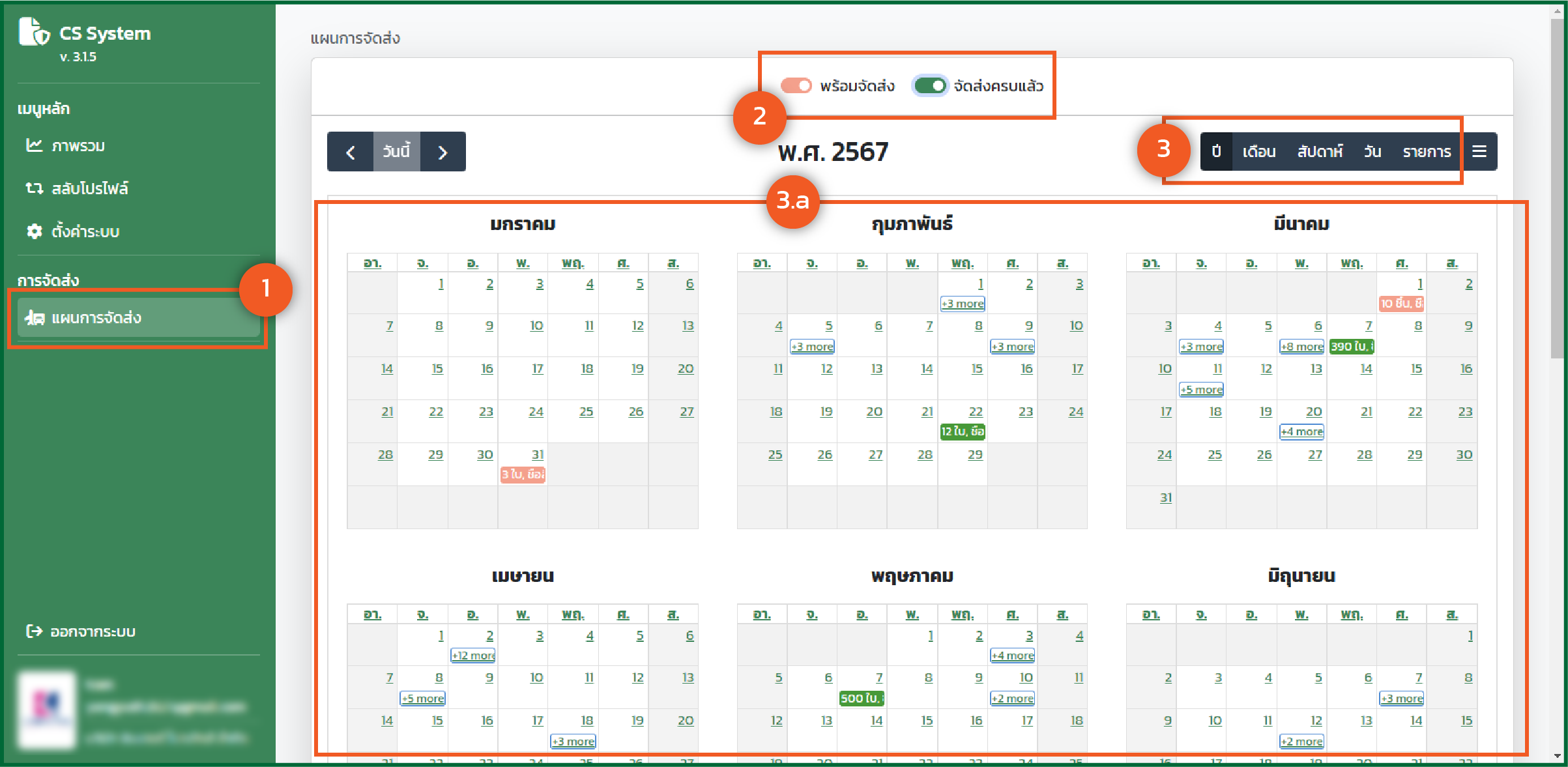Toggle the พร้อมจัดส่ง switch
The width and height of the screenshot is (1568, 767).
click(x=796, y=85)
